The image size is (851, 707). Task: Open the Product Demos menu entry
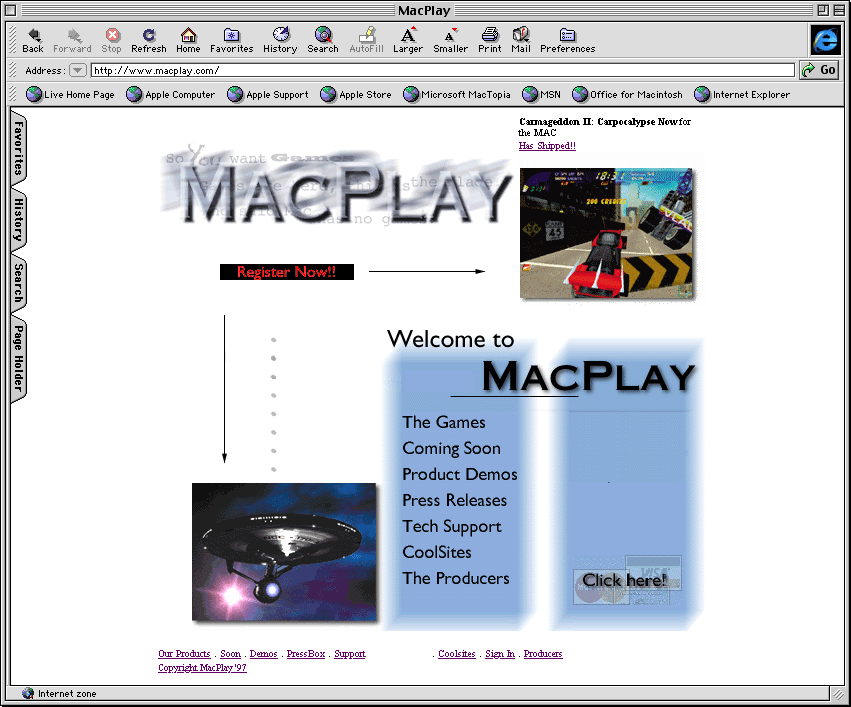(x=460, y=474)
